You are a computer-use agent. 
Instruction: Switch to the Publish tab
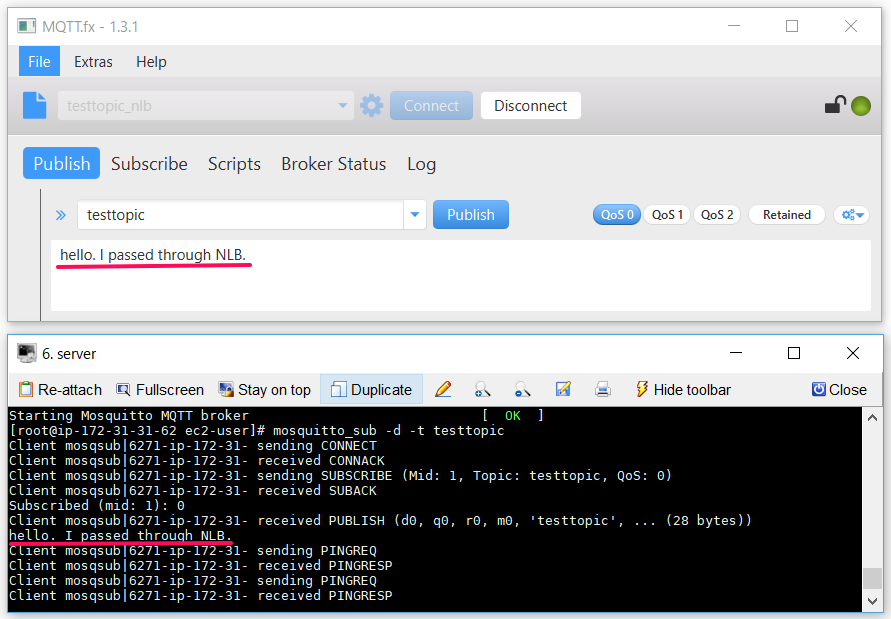[x=61, y=163]
